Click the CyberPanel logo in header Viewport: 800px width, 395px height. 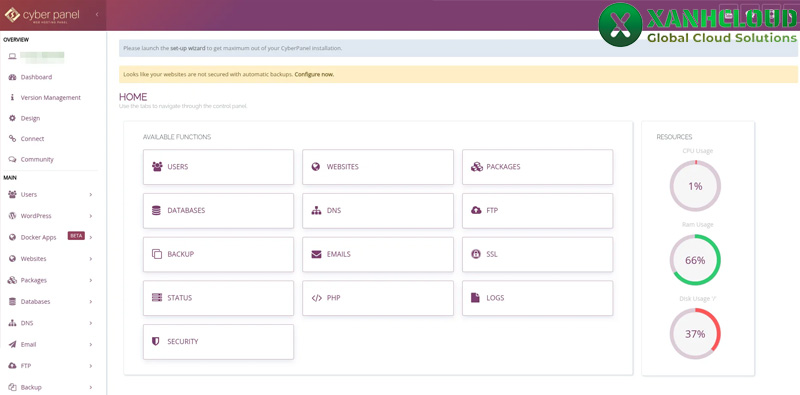pos(42,15)
